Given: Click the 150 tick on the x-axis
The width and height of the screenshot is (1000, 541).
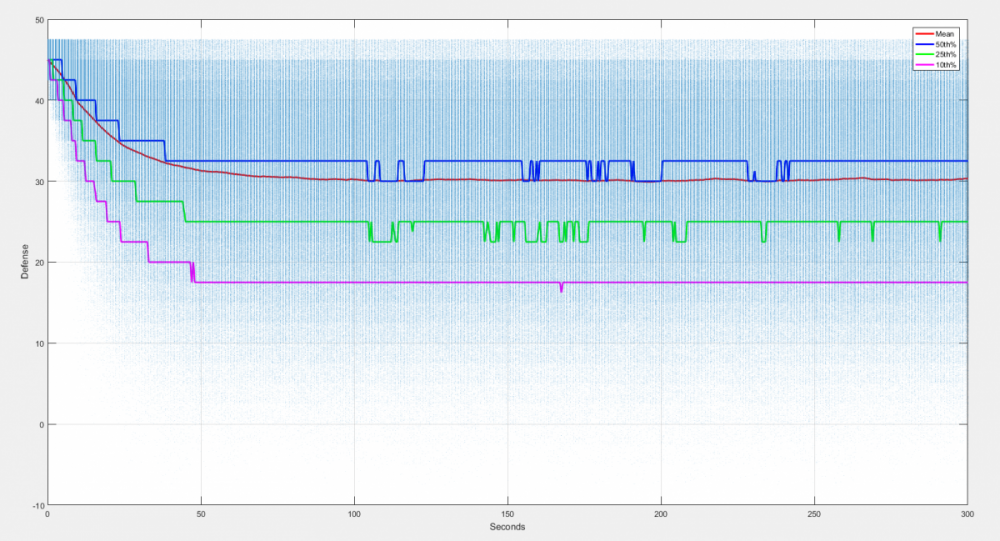Looking at the screenshot, I should pos(507,514).
